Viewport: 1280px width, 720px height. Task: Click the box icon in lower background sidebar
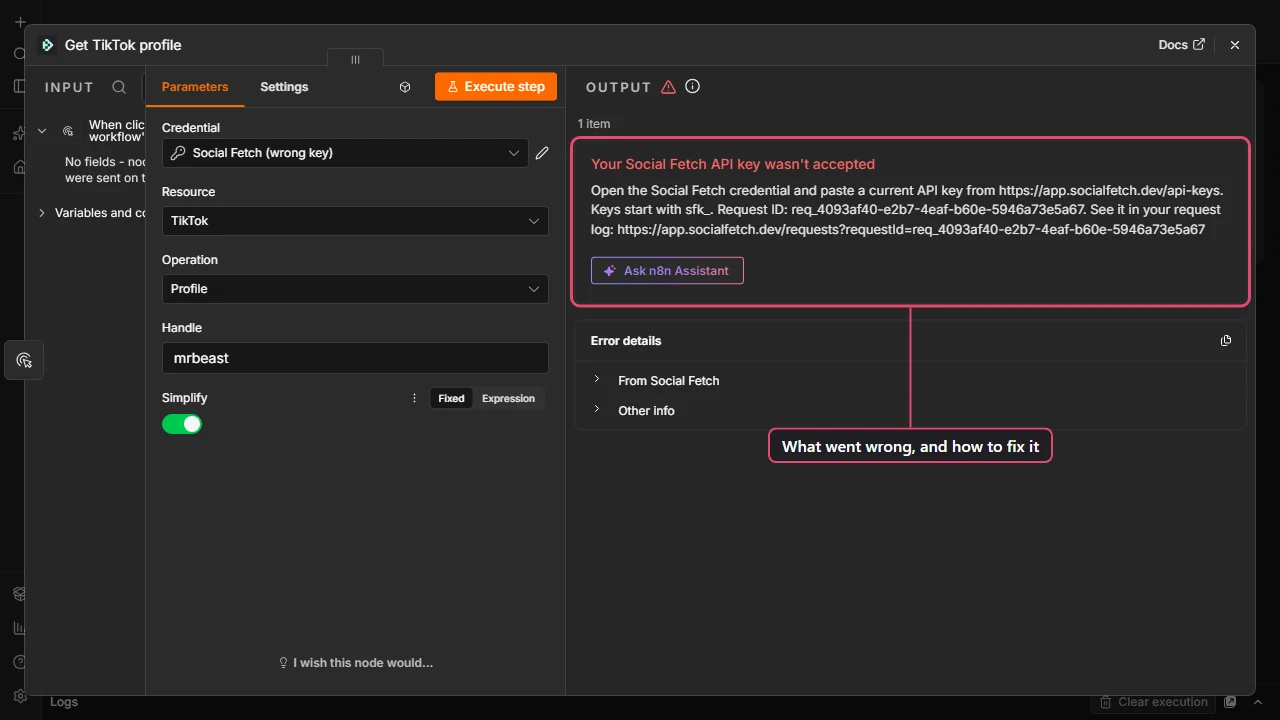tap(19, 594)
